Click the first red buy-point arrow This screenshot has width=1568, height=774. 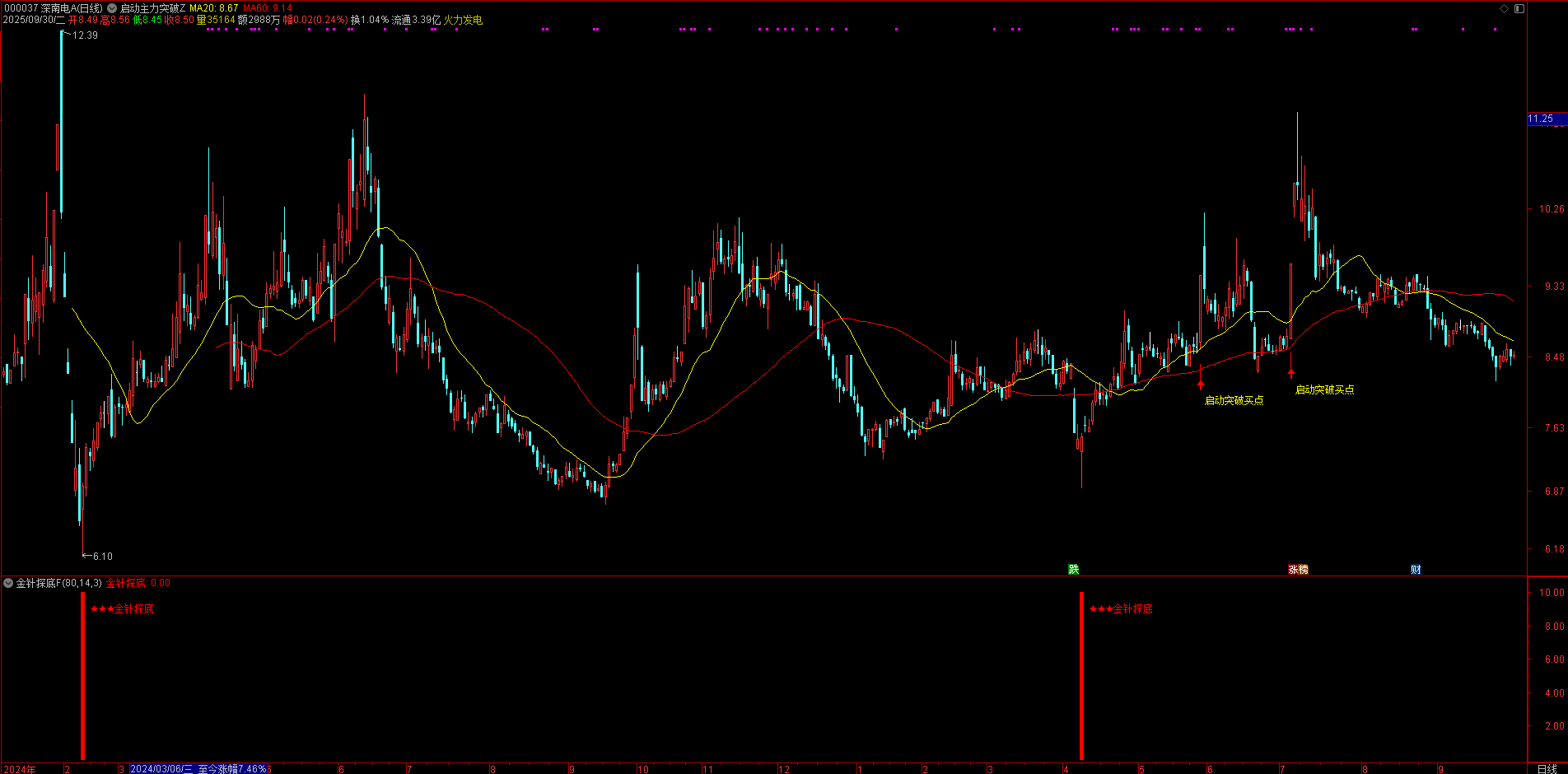click(1201, 385)
